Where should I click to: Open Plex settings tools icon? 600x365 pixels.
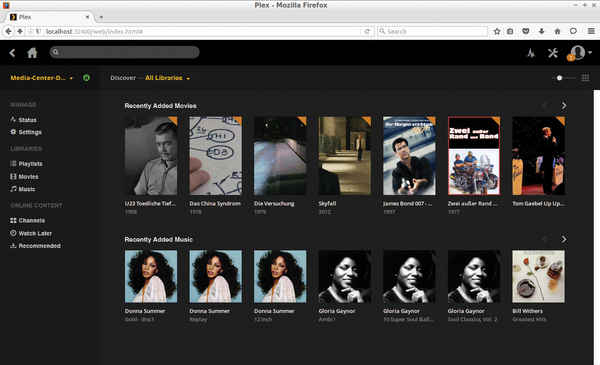point(553,53)
